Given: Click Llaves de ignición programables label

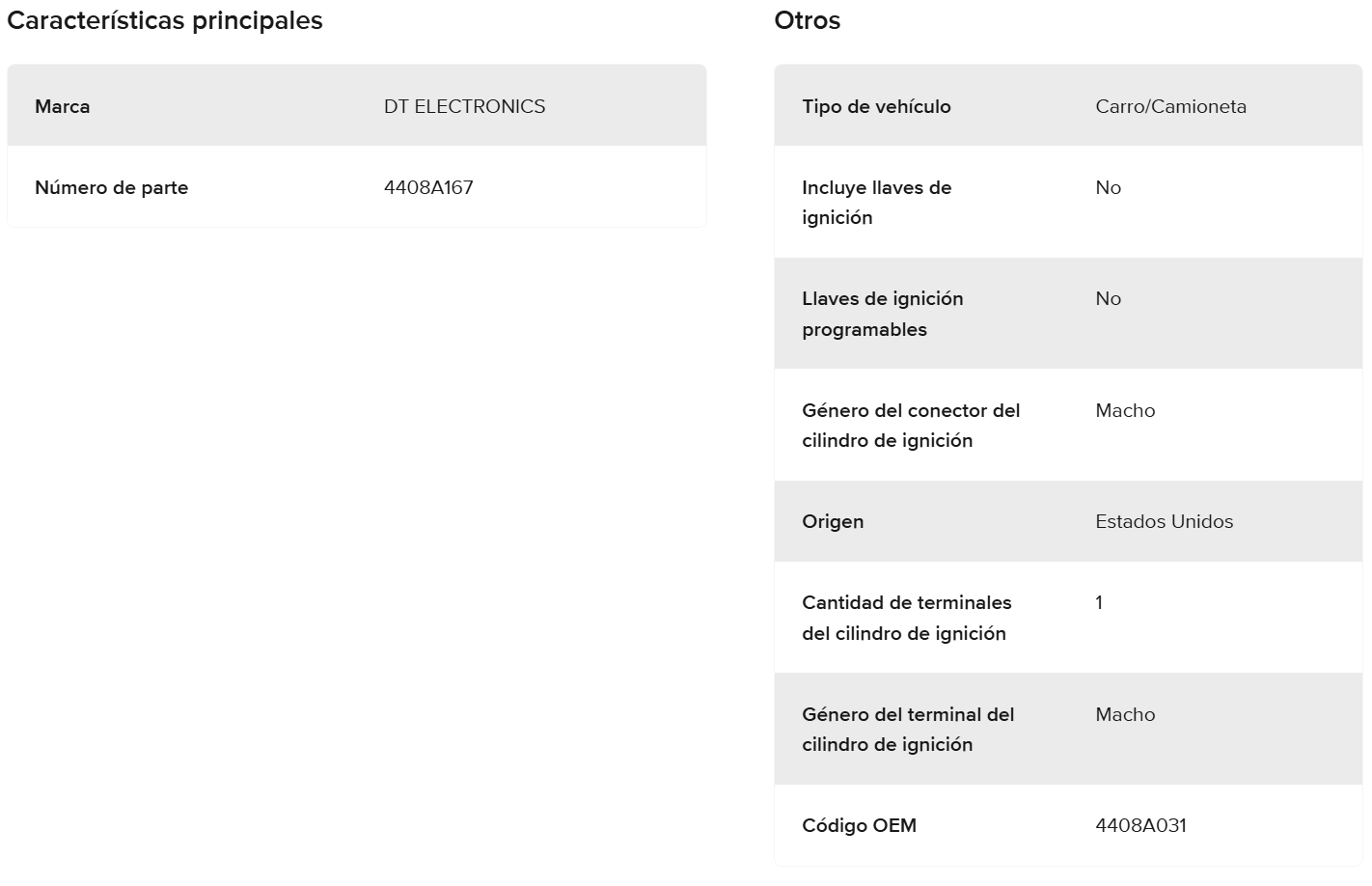Looking at the screenshot, I should (882, 314).
